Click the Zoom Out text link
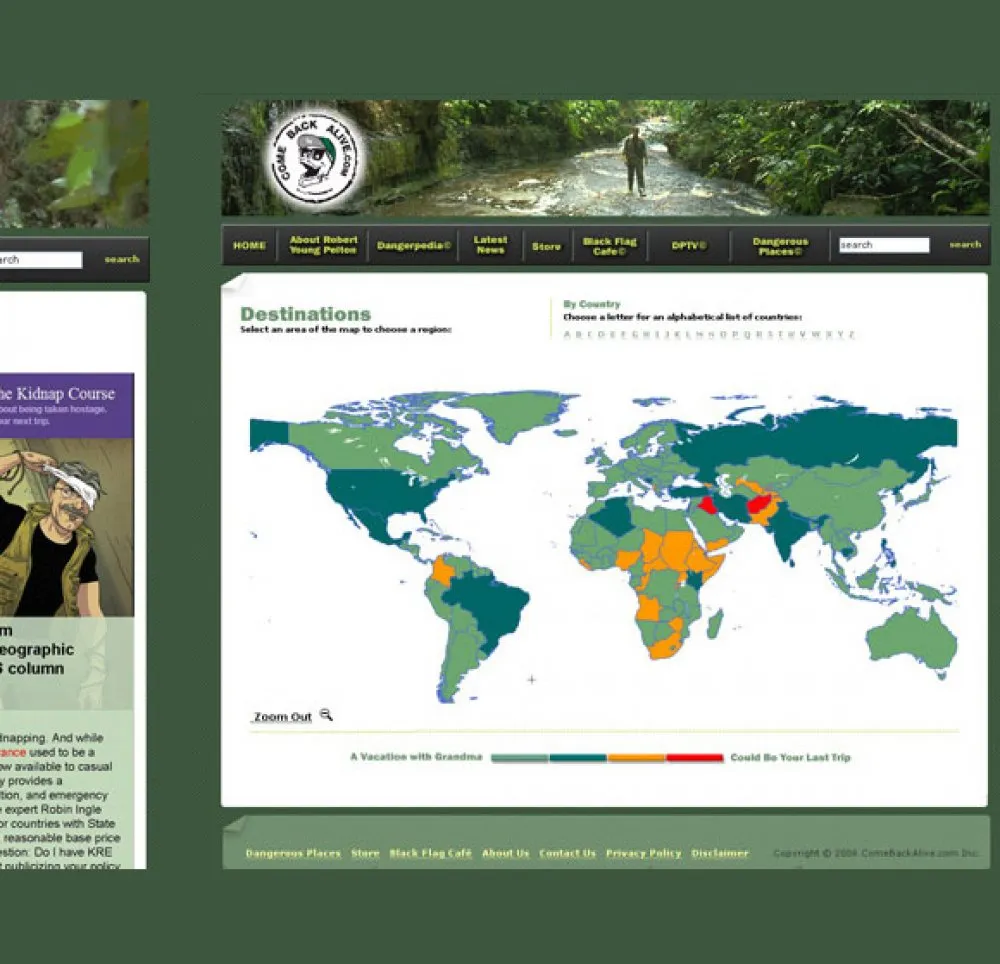This screenshot has height=964, width=1000. [282, 717]
